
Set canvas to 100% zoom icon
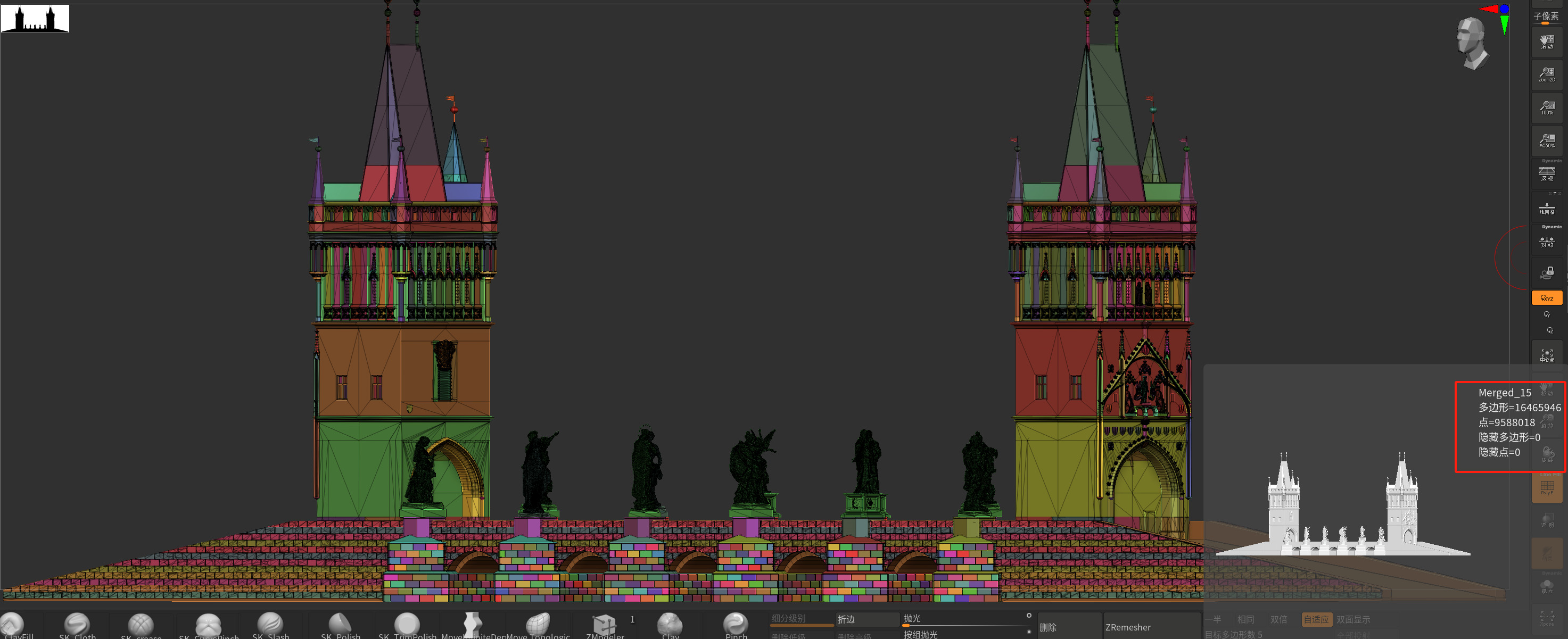tap(1547, 107)
